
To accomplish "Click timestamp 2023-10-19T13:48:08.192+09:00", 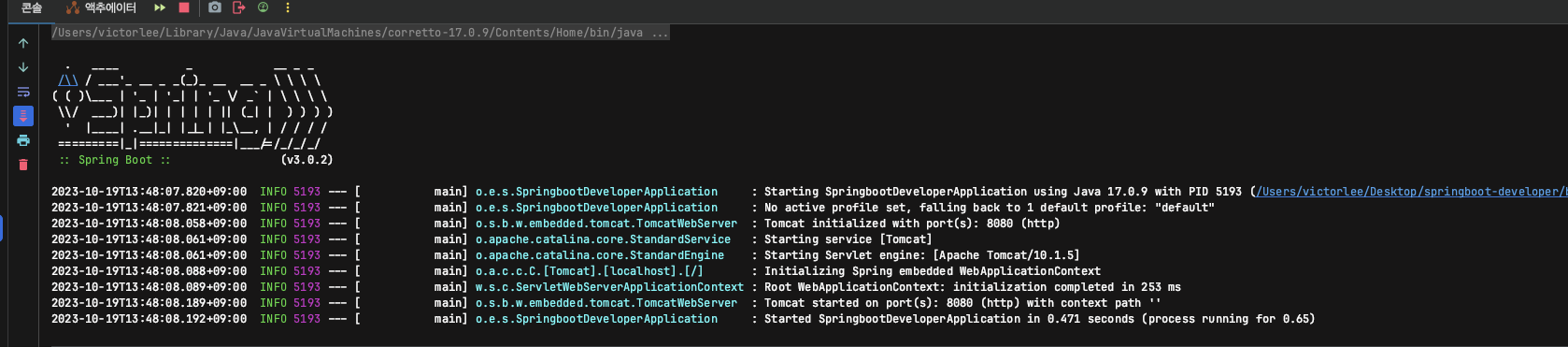I will tap(150, 319).
